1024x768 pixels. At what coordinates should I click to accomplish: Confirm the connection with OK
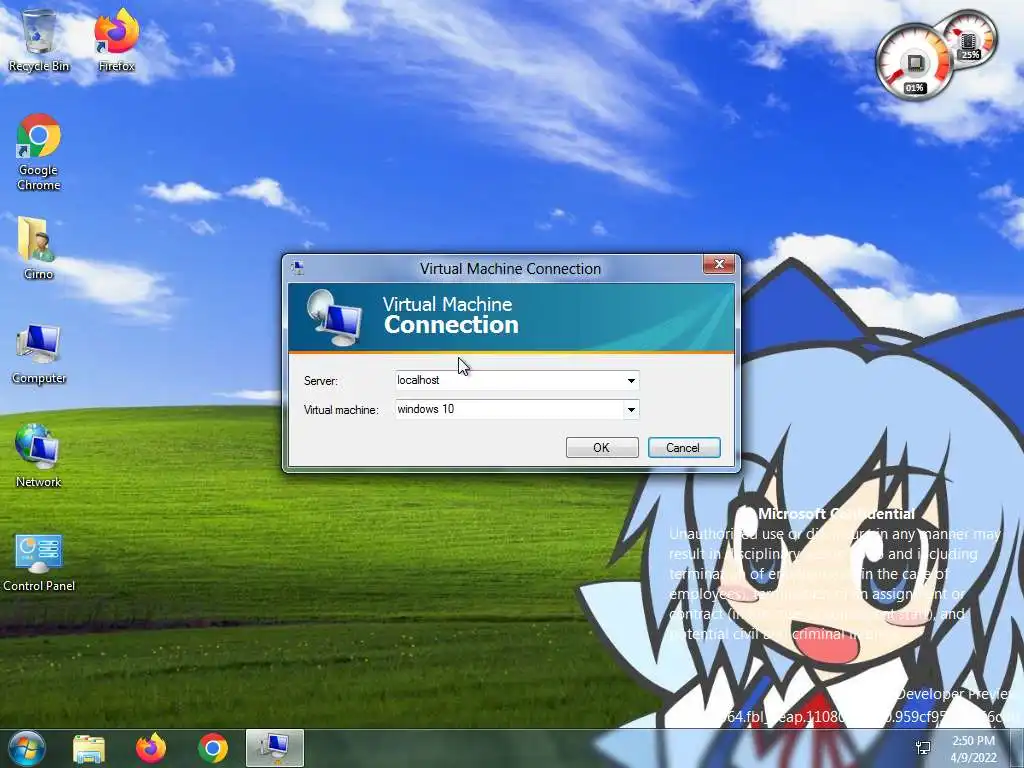click(x=601, y=448)
